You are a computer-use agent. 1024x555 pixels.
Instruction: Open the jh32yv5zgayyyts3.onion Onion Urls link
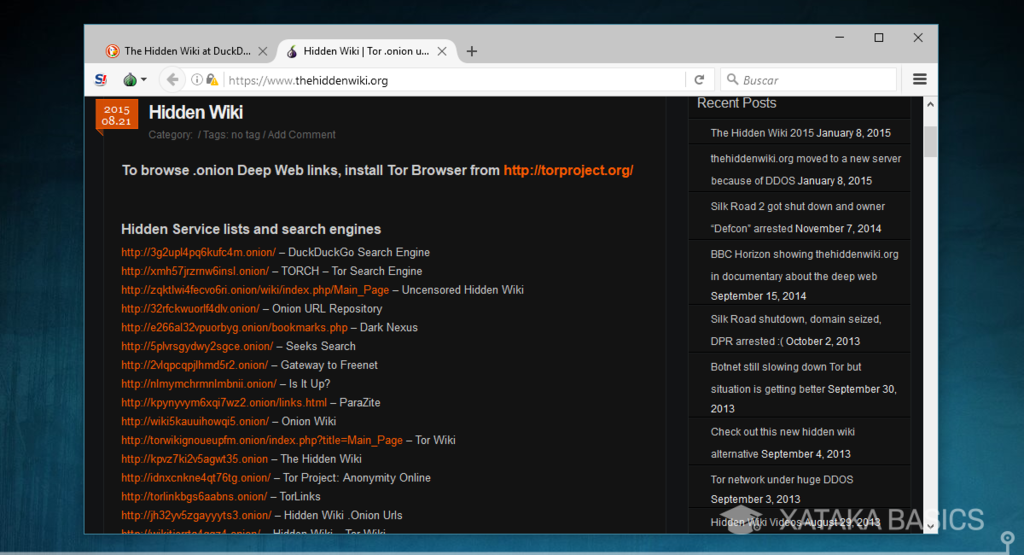[197, 516]
